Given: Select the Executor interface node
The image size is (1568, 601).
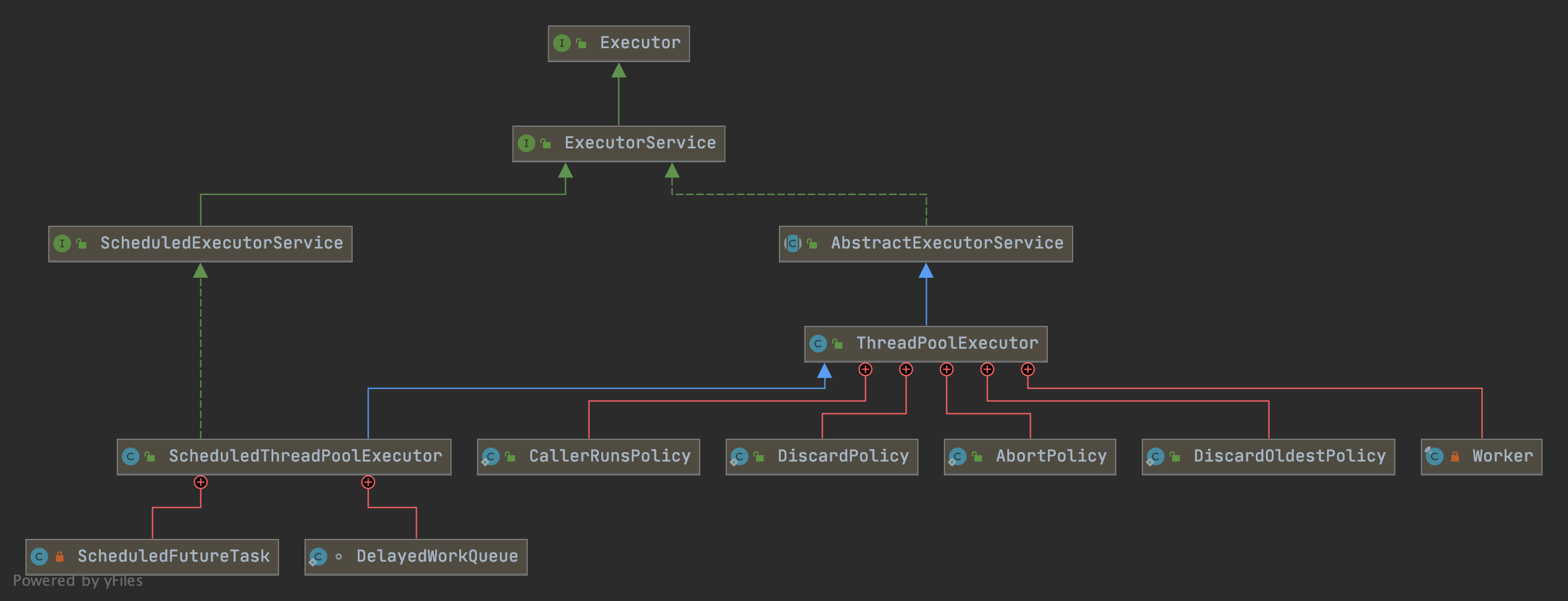Looking at the screenshot, I should coord(618,44).
